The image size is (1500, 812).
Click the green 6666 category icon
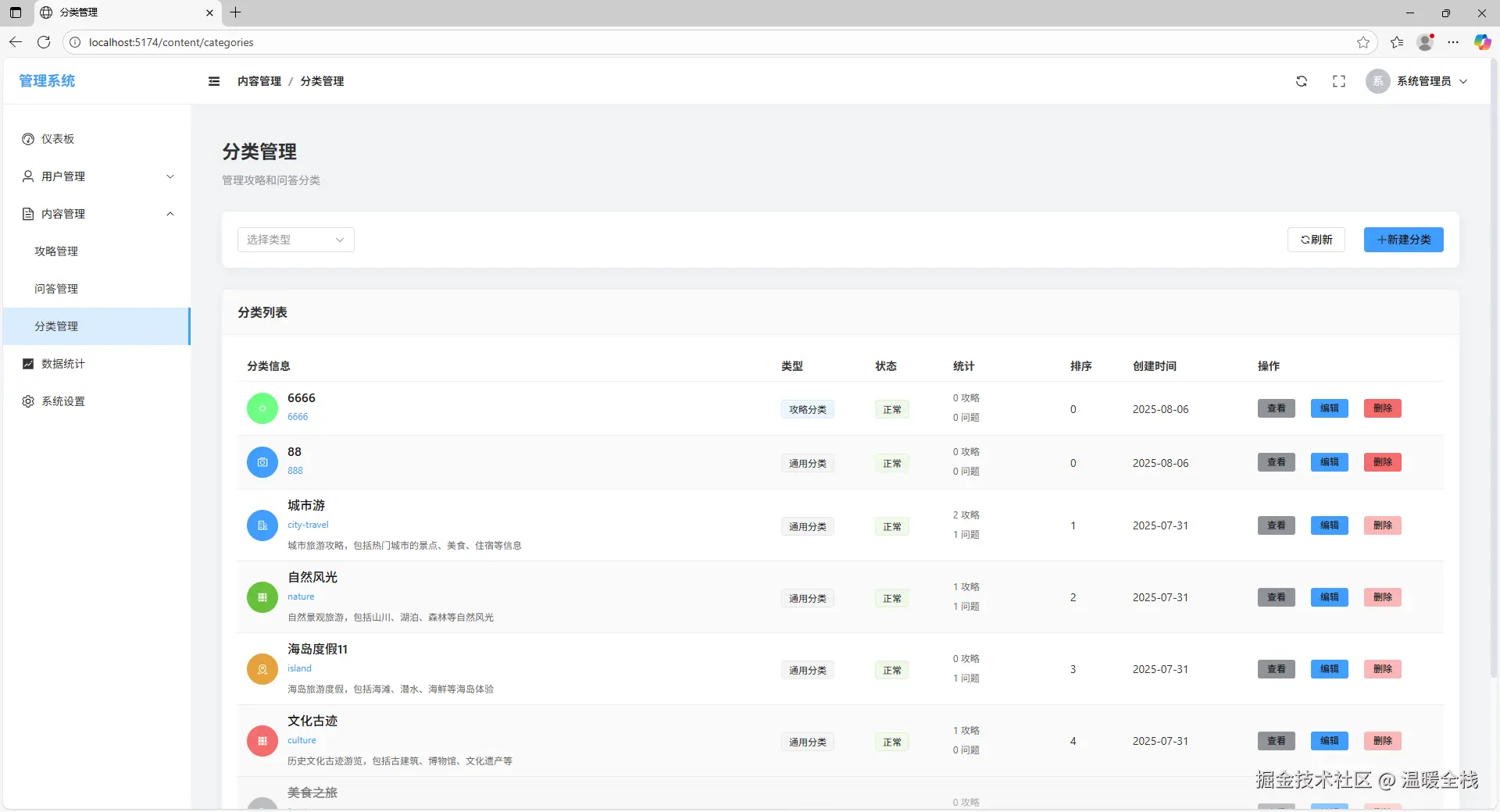262,408
